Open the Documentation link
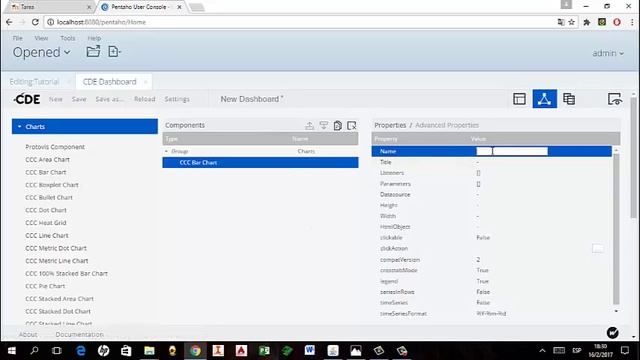 (80, 334)
